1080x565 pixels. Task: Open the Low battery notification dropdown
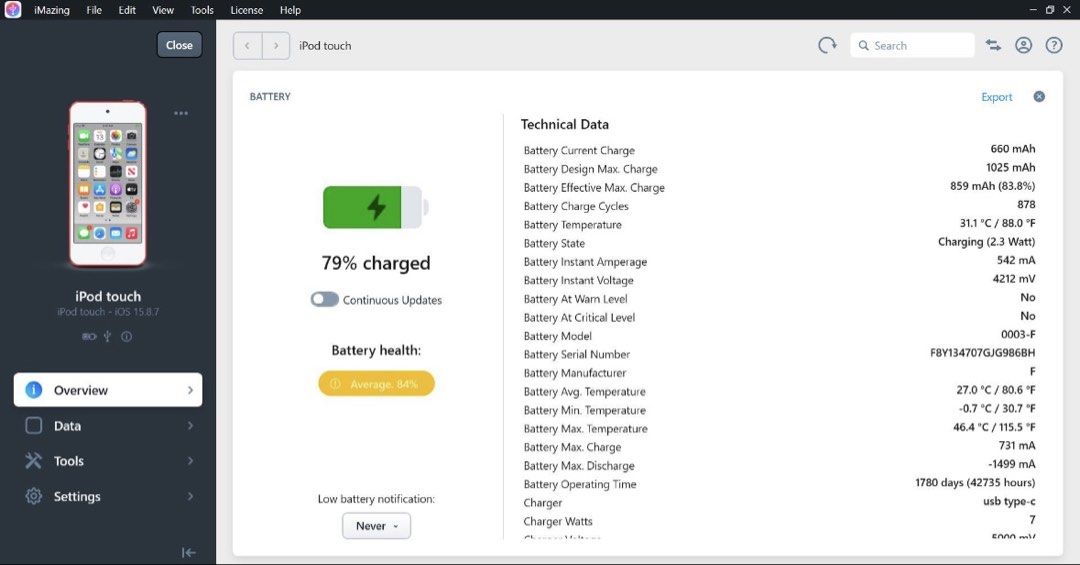point(376,526)
